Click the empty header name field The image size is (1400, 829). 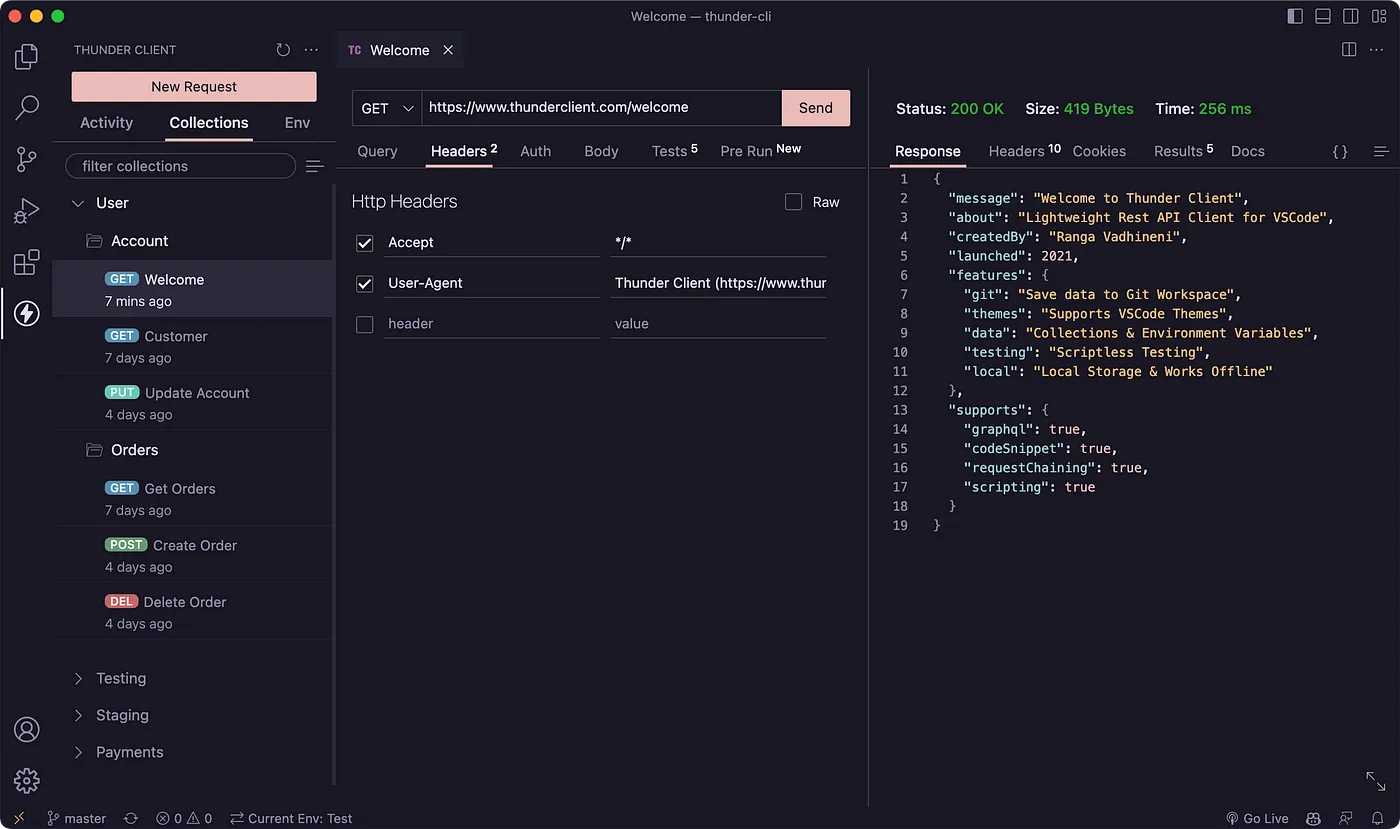492,324
